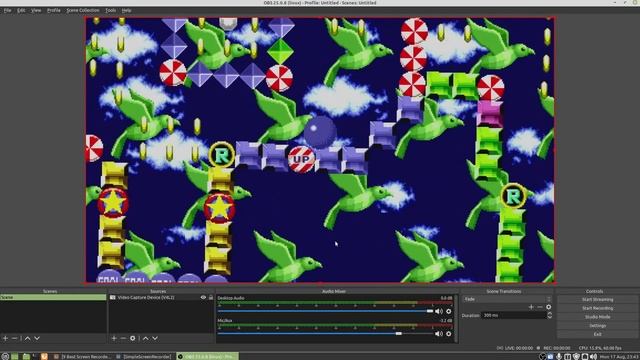
Task: Switch to 9 Best Screen Recorde... taskbar window
Action: (82, 356)
